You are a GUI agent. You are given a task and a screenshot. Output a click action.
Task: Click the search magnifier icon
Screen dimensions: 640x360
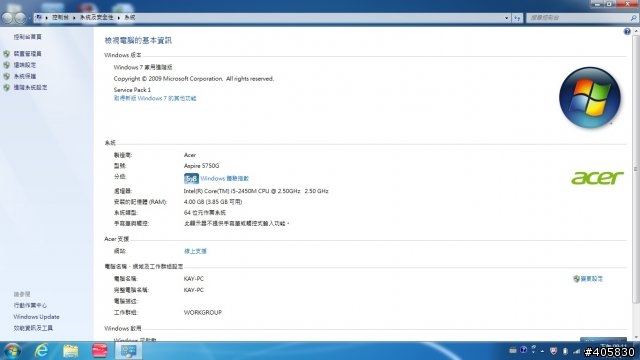coord(633,18)
